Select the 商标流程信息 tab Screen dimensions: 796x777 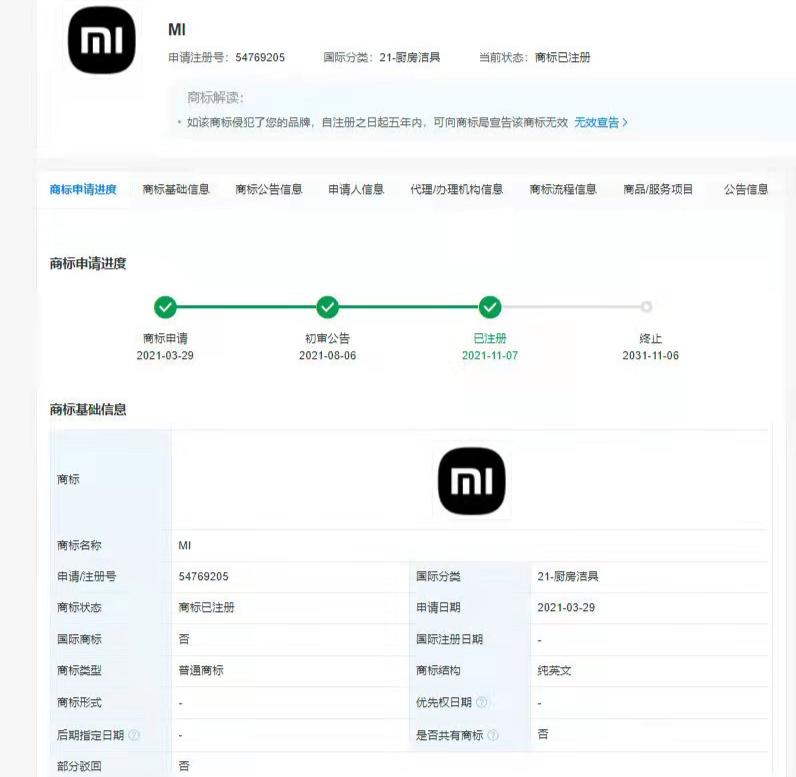[x=562, y=189]
